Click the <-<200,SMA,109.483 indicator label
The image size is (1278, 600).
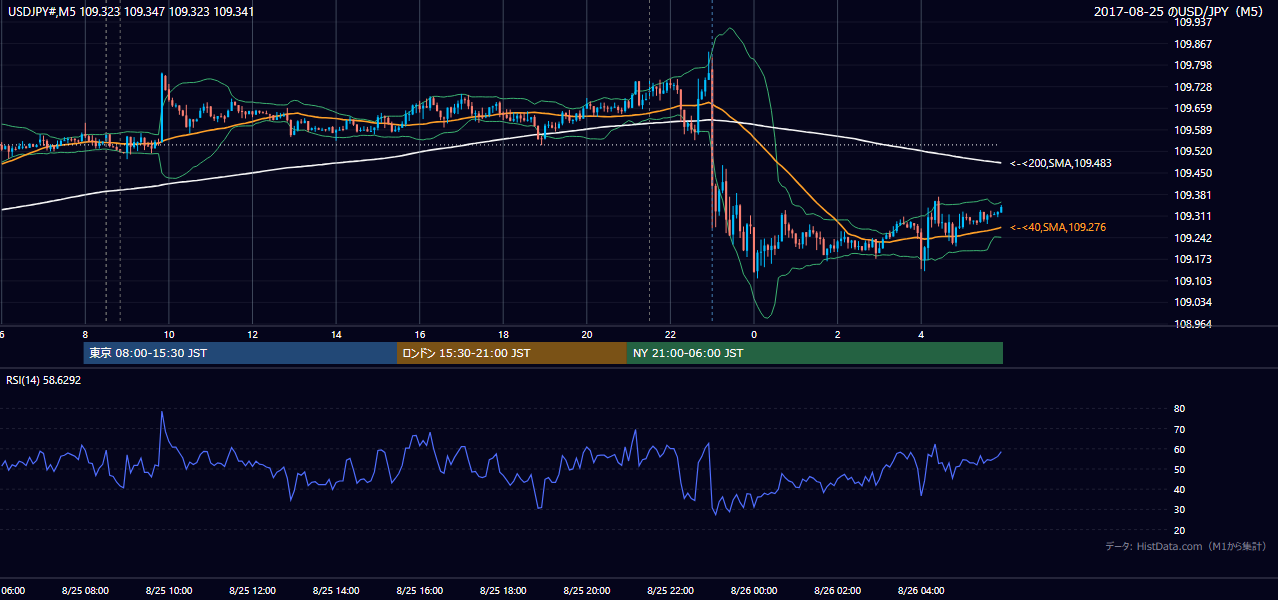(x=1061, y=163)
